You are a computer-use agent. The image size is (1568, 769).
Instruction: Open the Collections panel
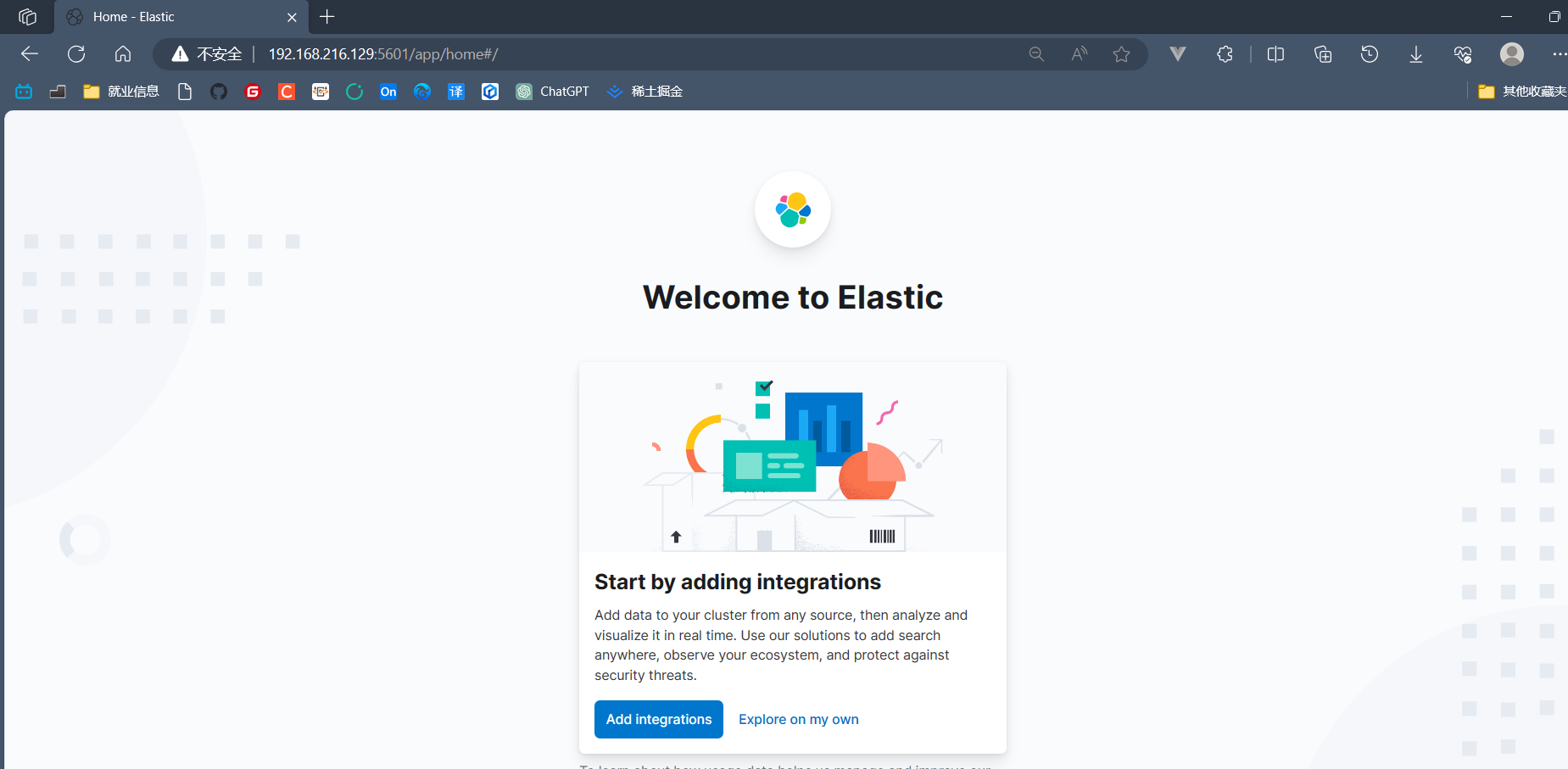tap(1323, 54)
